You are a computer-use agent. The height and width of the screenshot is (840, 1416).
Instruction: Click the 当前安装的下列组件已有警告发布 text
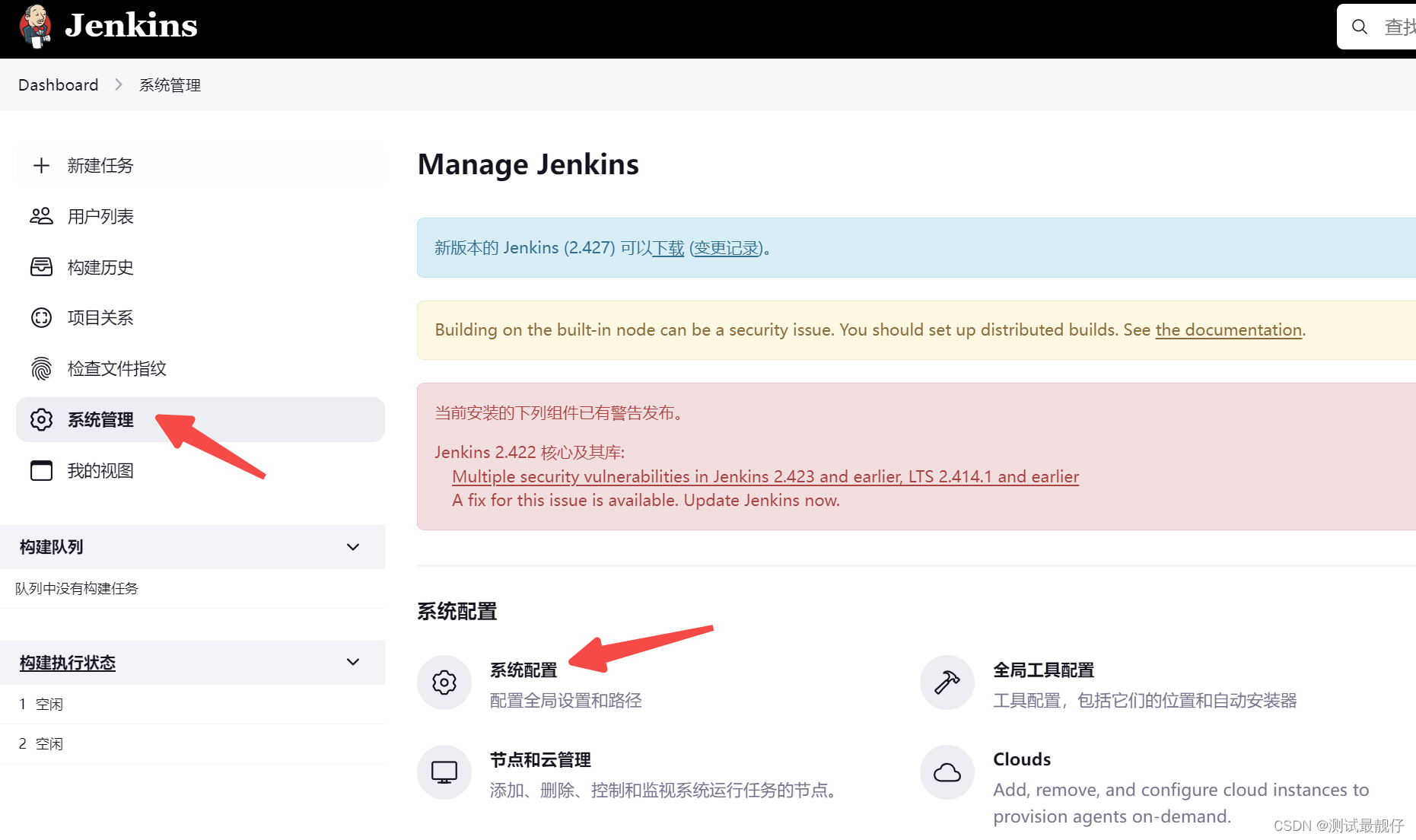[x=558, y=412]
